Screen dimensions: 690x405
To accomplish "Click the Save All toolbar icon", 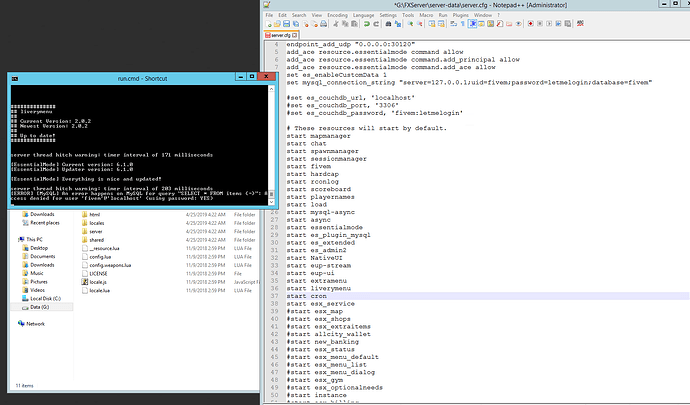I will point(295,24).
